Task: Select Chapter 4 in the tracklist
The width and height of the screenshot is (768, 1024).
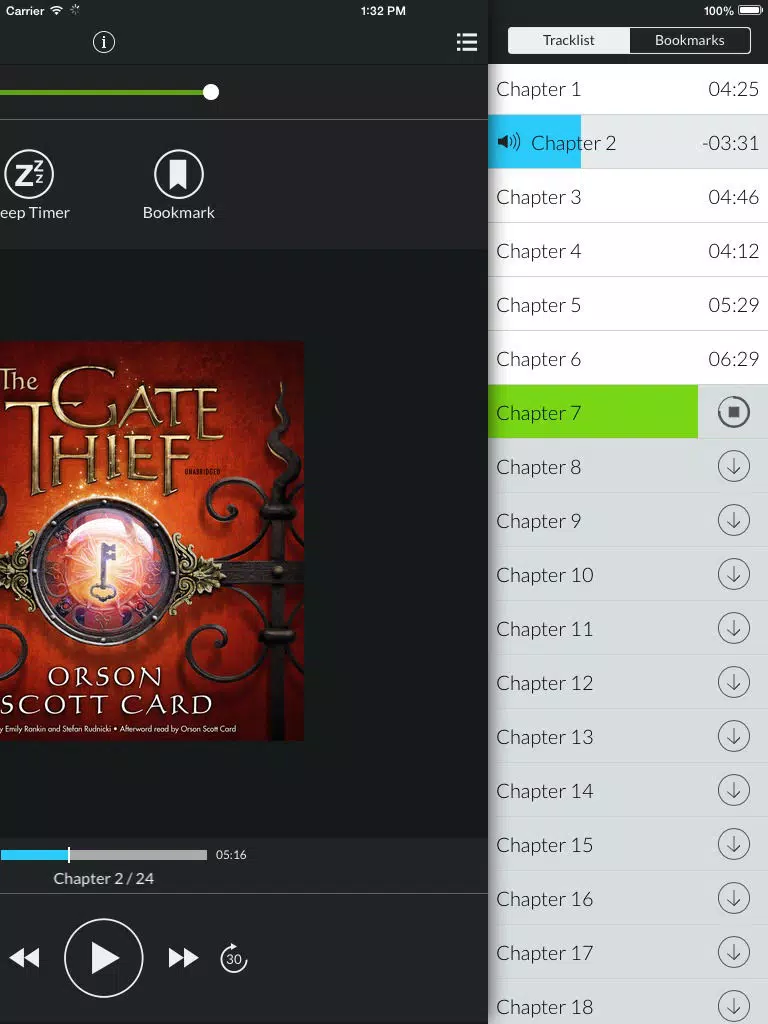Action: (x=628, y=251)
